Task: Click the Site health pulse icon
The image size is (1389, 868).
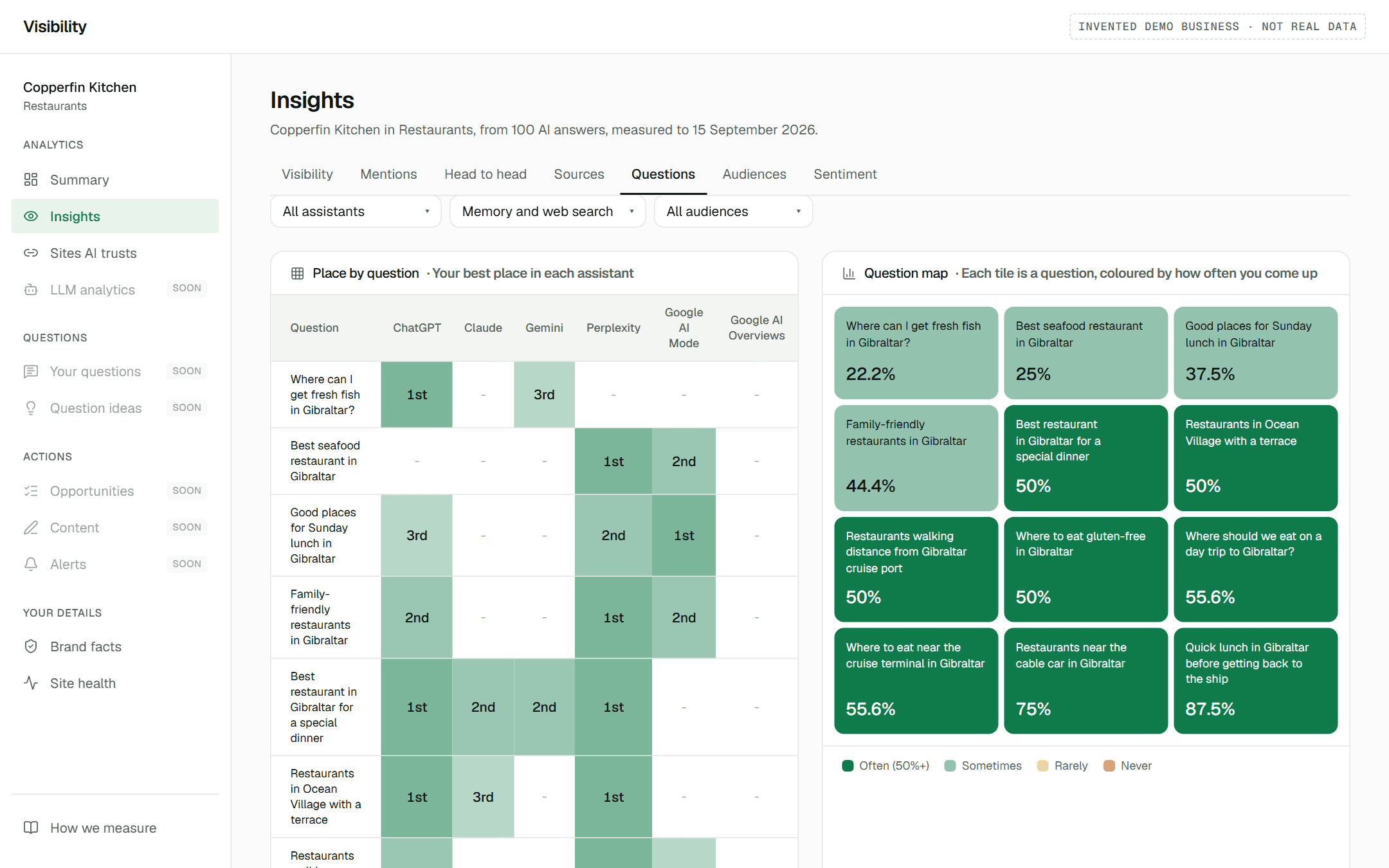Action: (31, 683)
